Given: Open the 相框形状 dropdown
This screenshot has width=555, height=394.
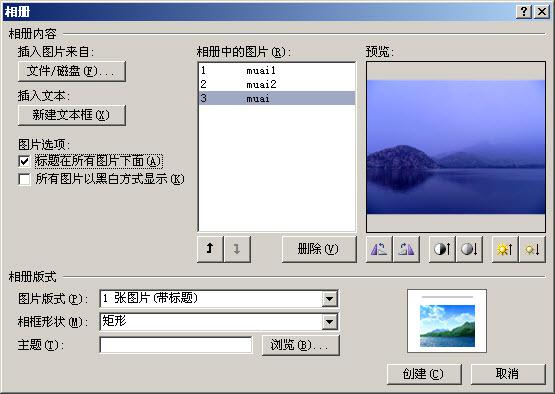Looking at the screenshot, I should pos(330,322).
